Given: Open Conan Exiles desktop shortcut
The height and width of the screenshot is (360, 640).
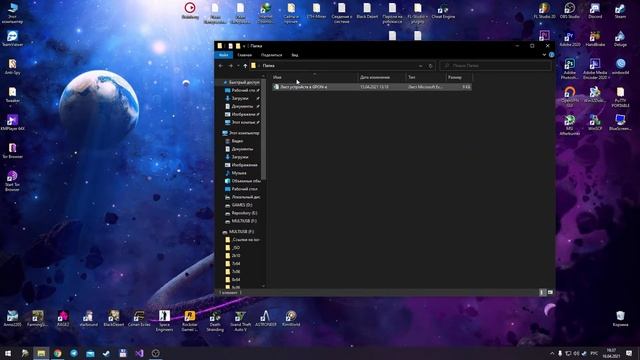Looking at the screenshot, I should pos(139,318).
